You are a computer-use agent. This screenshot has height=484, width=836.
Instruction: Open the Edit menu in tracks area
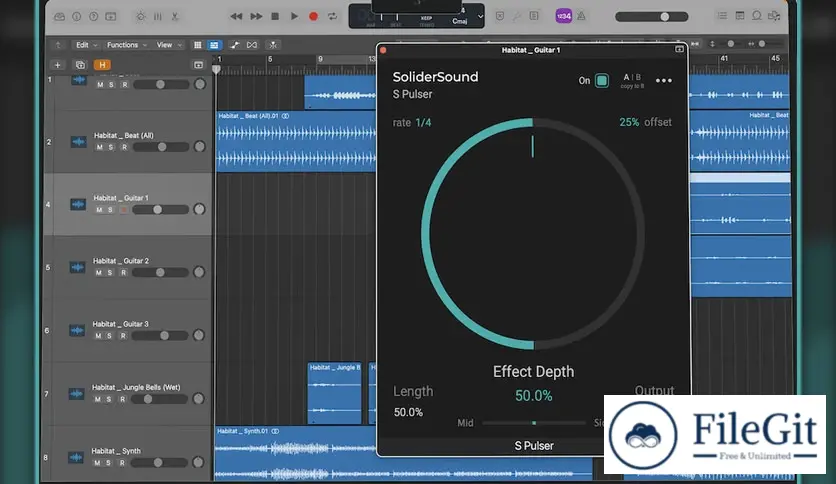pos(86,45)
